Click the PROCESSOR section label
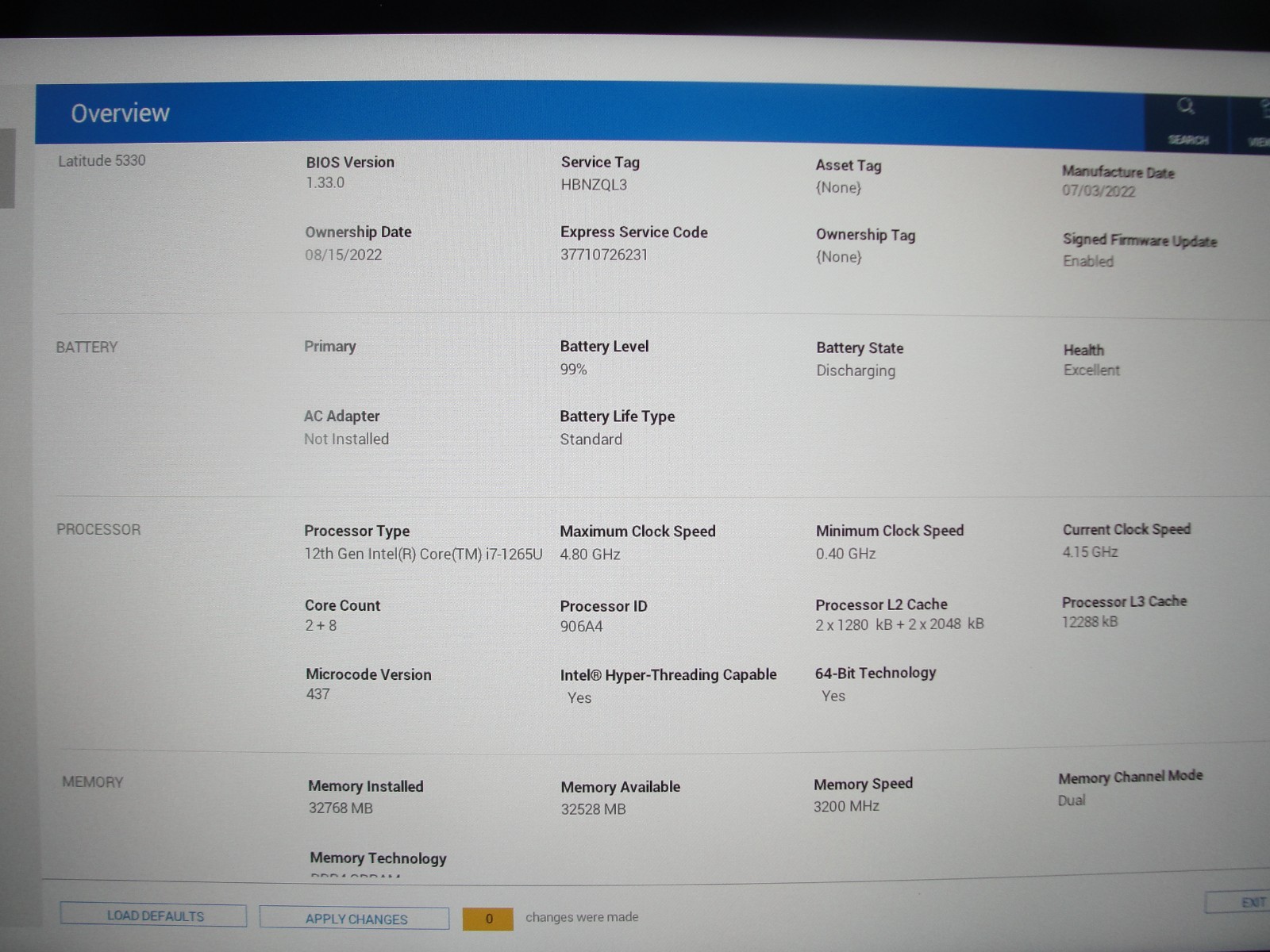This screenshot has height=952, width=1270. tap(98, 530)
